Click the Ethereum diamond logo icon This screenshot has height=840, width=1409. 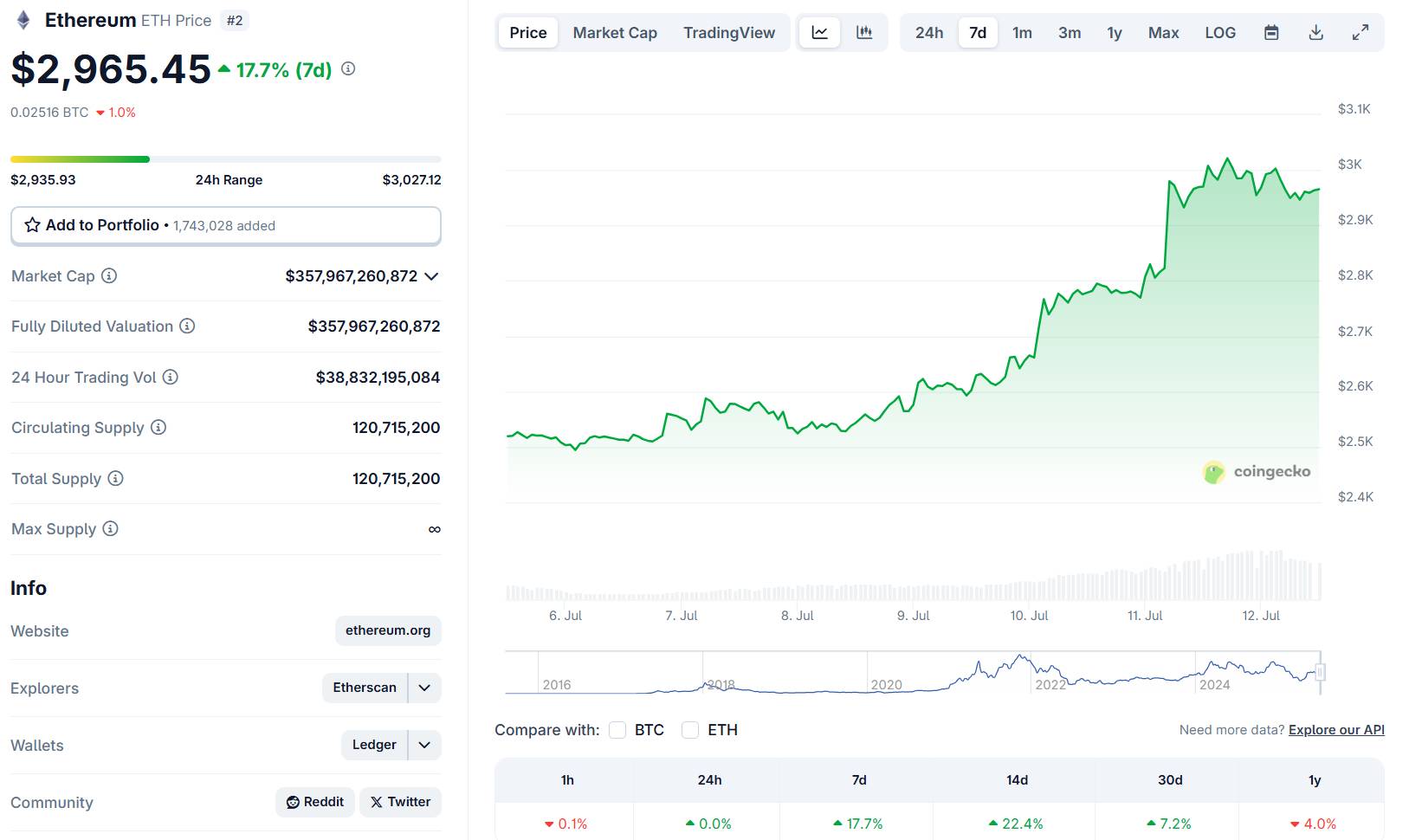(23, 20)
